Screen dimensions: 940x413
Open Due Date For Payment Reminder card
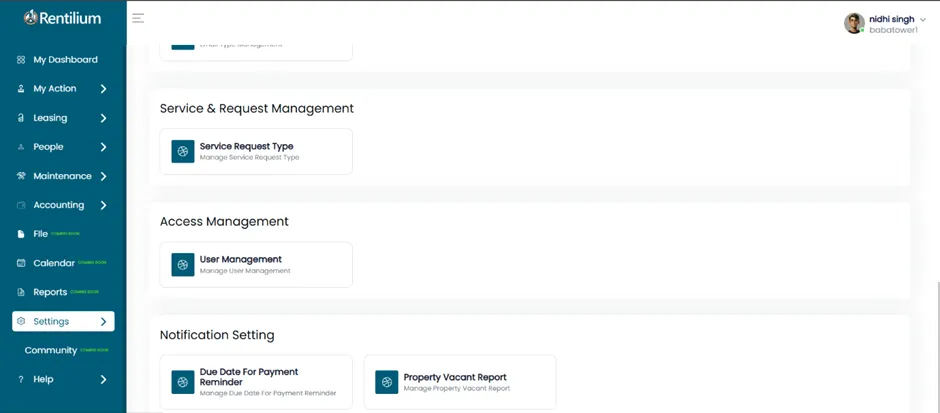(256, 382)
